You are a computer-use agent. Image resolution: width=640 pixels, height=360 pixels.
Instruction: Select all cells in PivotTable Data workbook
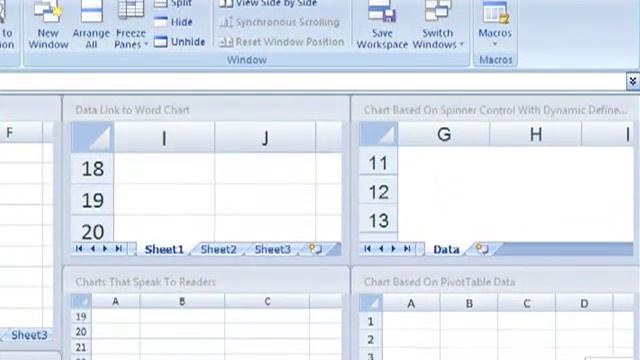(x=371, y=303)
